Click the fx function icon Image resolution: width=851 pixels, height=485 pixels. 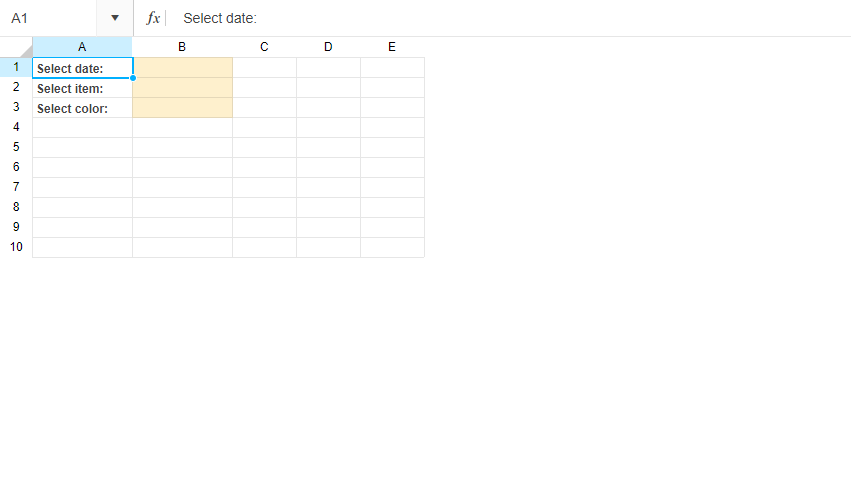click(x=153, y=18)
